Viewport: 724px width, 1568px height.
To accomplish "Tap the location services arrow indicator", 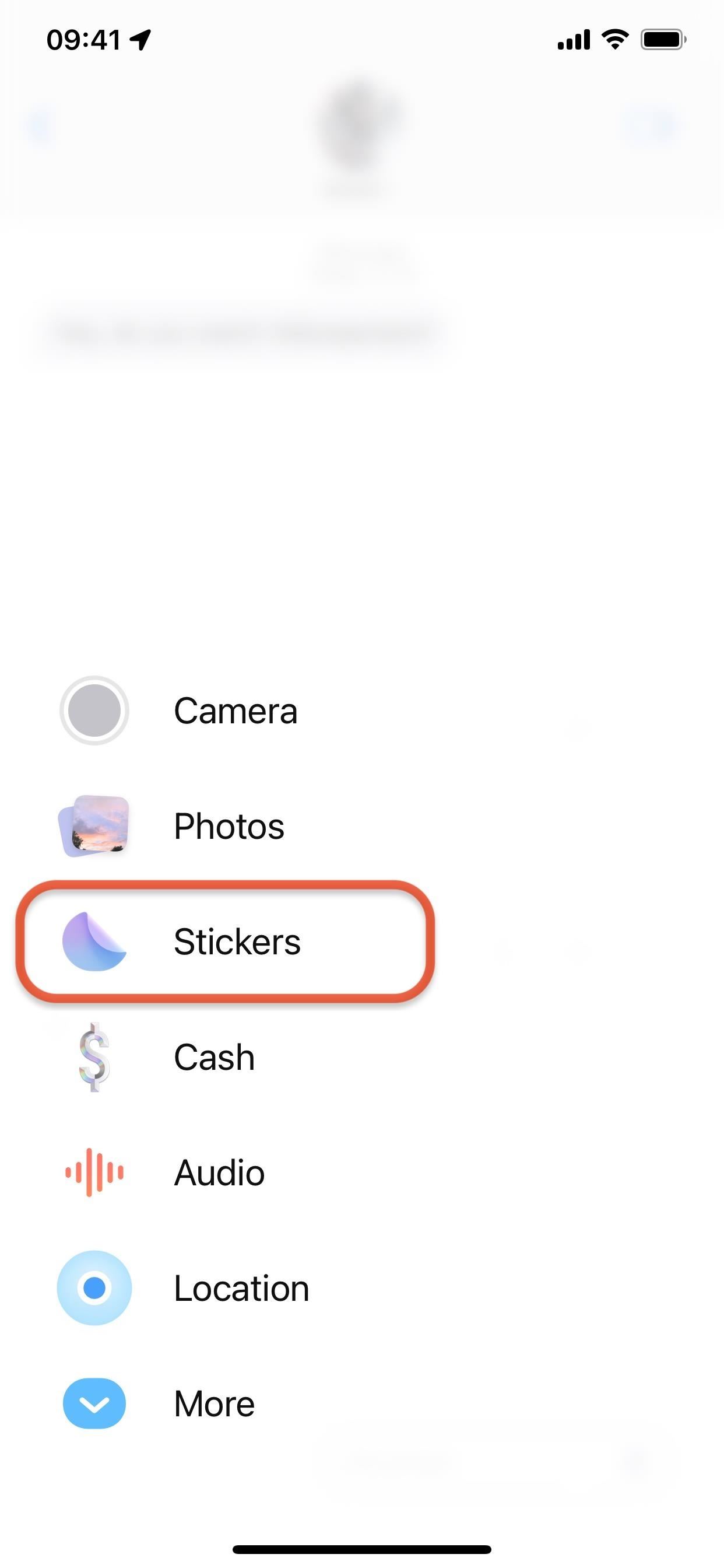I will pos(140,40).
